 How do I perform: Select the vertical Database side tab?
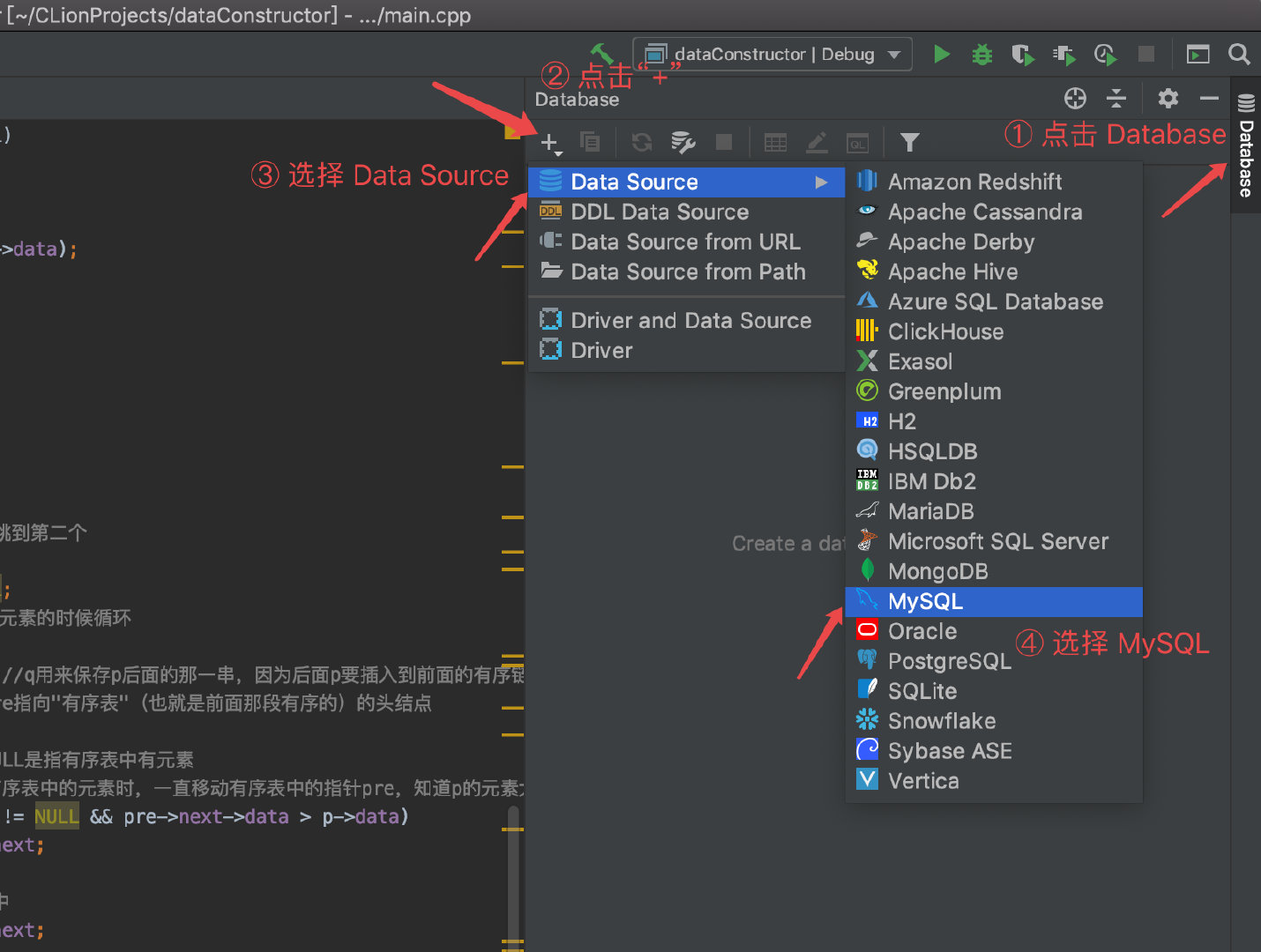click(1246, 145)
